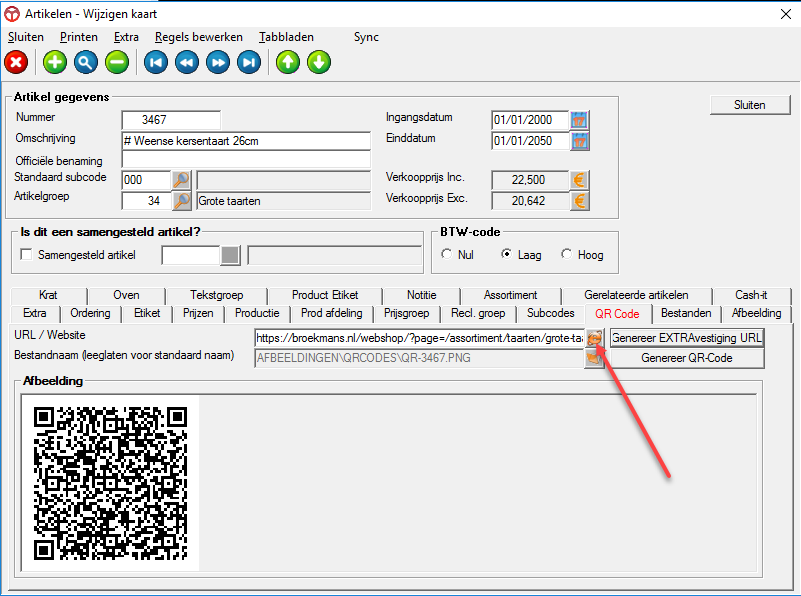Switch to the Cash-it tab
Image resolution: width=801 pixels, height=596 pixels.
click(x=751, y=295)
